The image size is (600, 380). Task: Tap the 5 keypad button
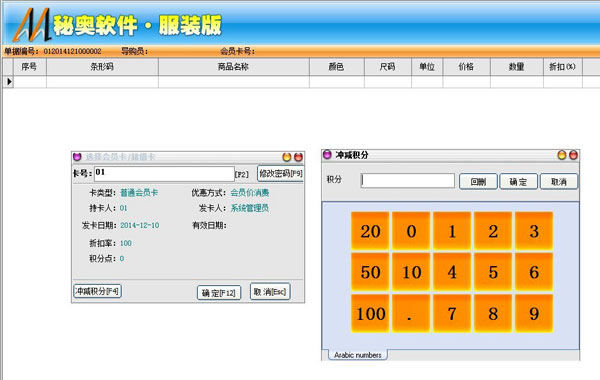point(493,272)
